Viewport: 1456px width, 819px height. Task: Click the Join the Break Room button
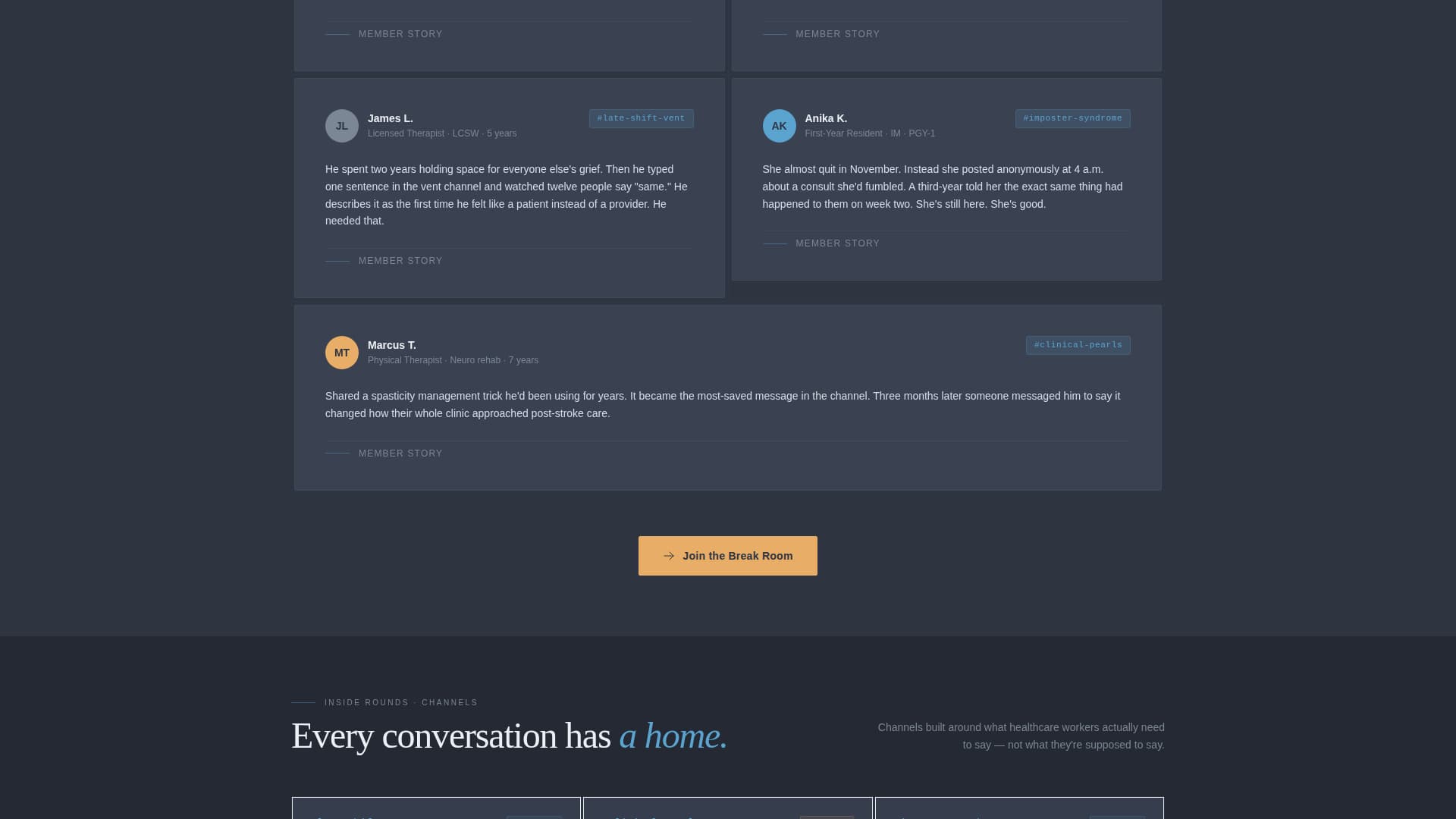pos(727,555)
